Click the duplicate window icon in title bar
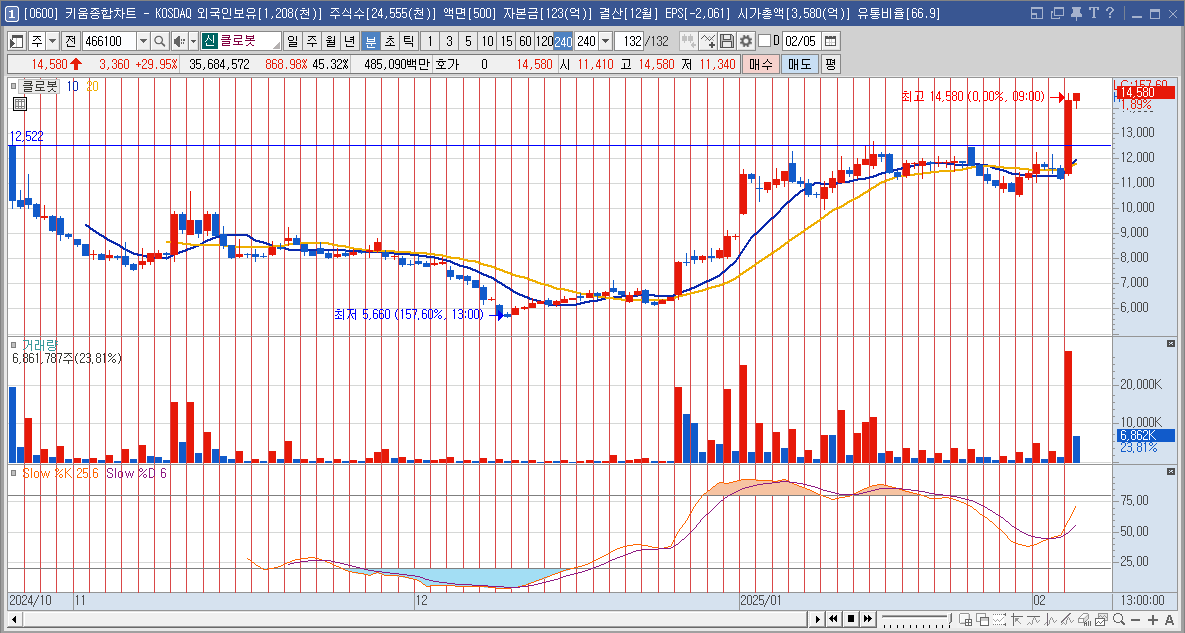Image resolution: width=1185 pixels, height=633 pixels. coord(1057,13)
